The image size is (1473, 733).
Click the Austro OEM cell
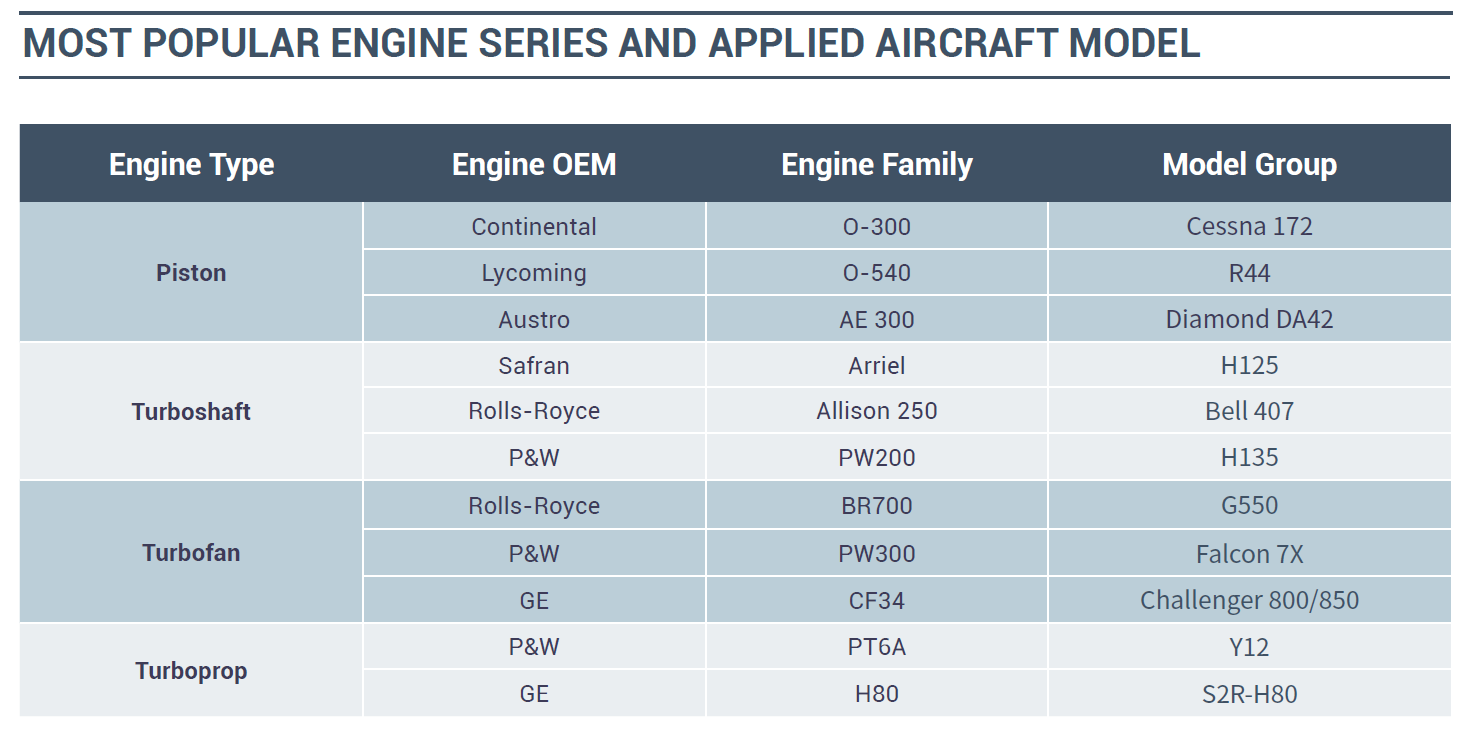(534, 320)
